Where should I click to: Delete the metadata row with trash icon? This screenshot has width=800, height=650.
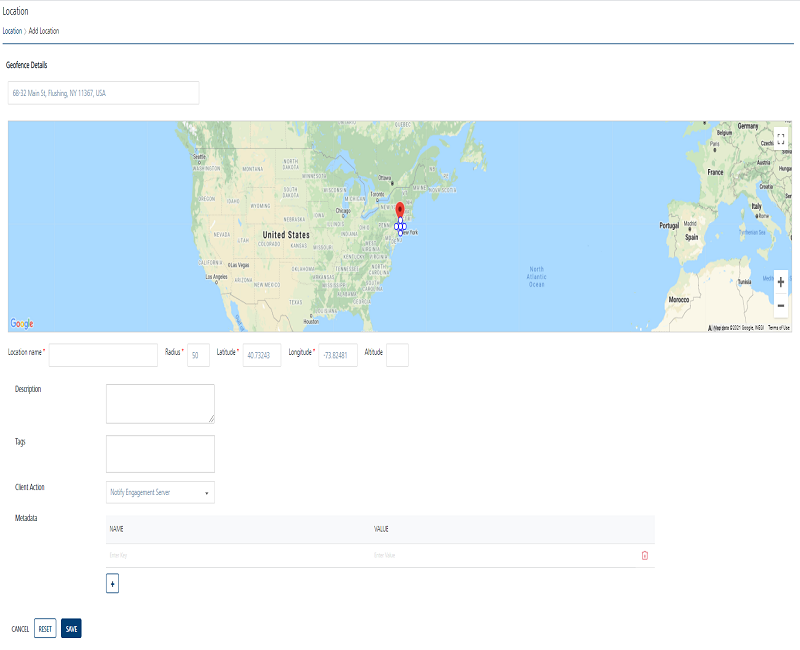pyautogui.click(x=644, y=556)
